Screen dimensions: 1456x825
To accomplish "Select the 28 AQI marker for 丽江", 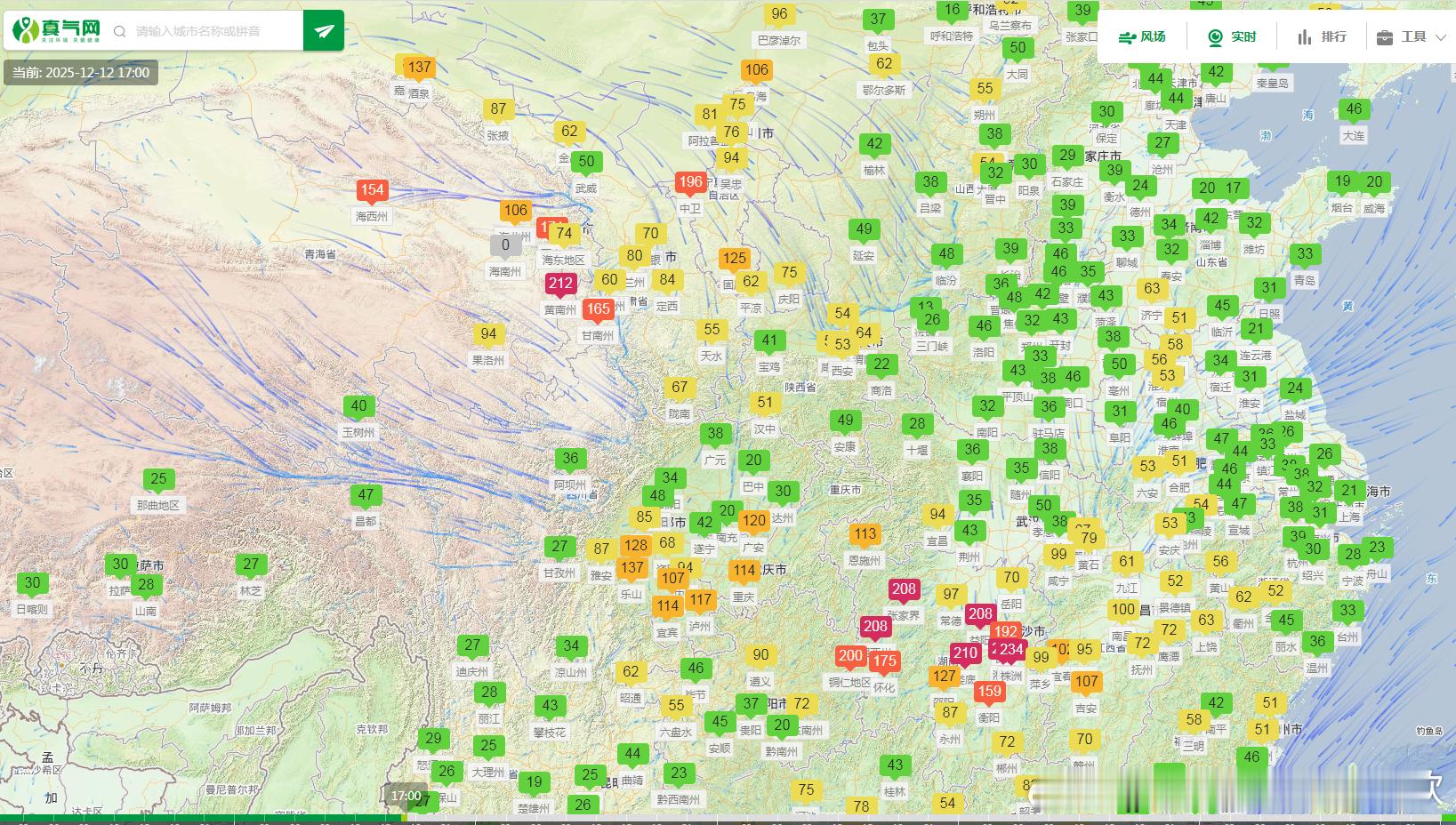I will point(489,693).
